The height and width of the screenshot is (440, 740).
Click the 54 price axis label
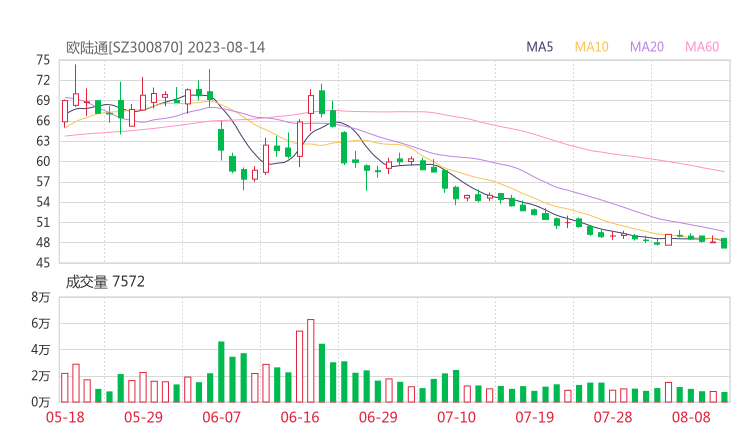43,202
